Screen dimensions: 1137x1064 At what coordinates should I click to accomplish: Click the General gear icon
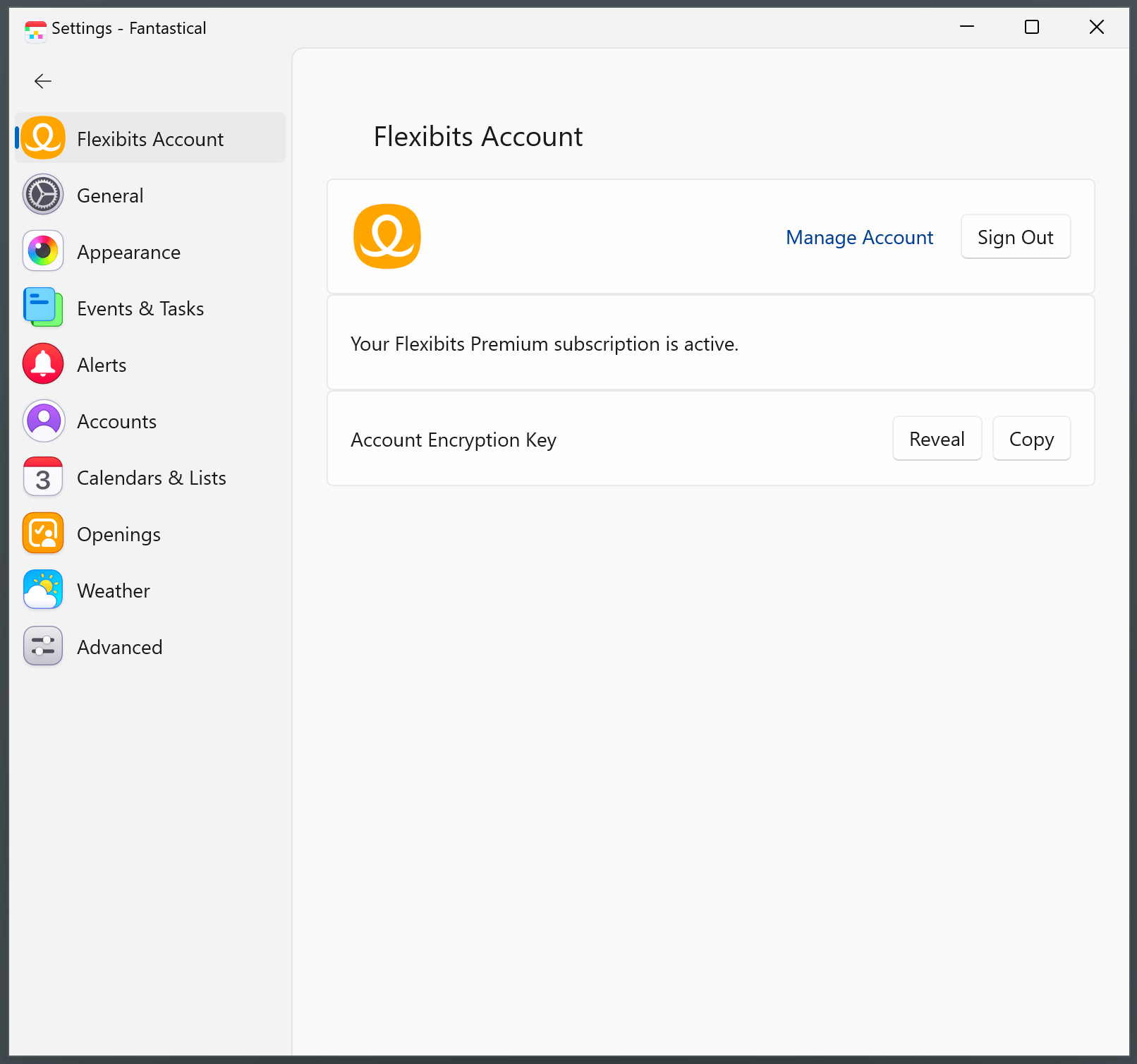pos(43,194)
